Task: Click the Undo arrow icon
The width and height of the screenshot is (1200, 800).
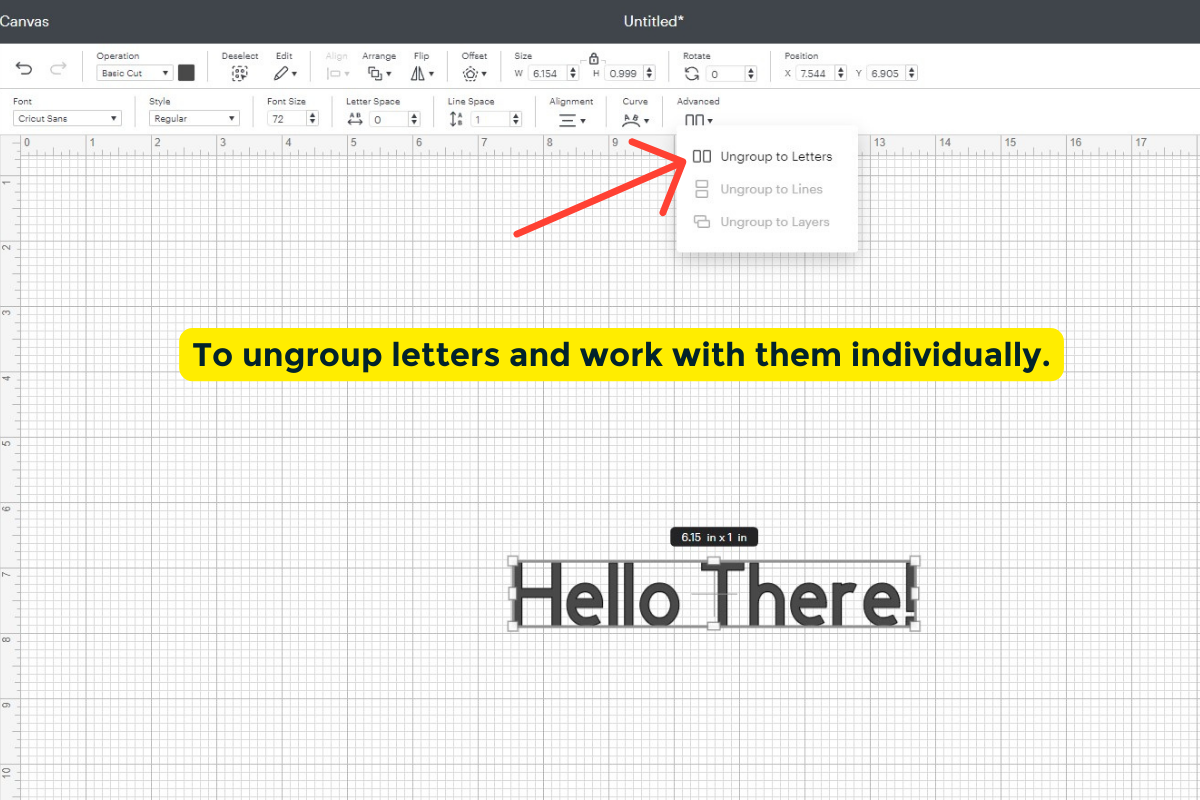Action: pyautogui.click(x=24, y=69)
